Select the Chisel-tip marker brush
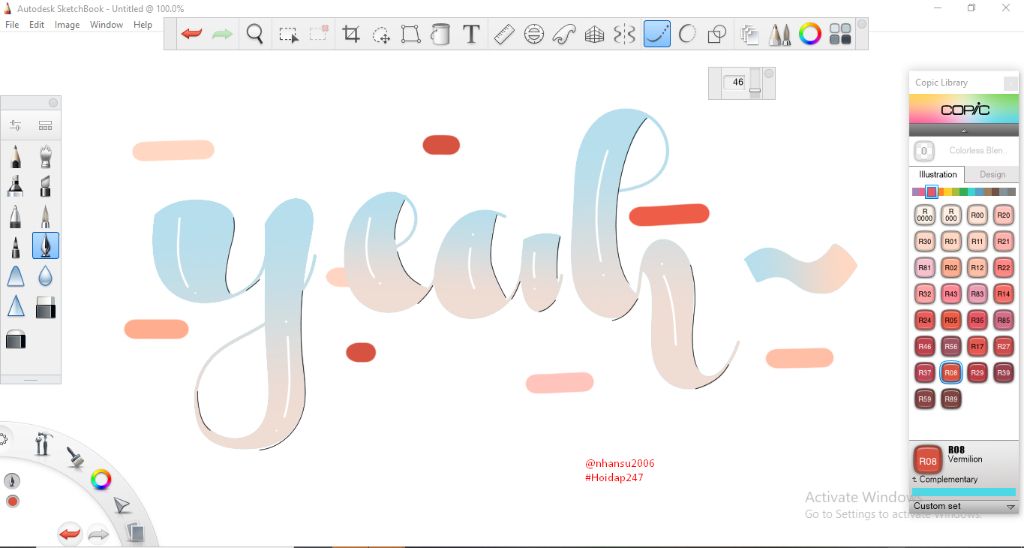 tap(45, 186)
